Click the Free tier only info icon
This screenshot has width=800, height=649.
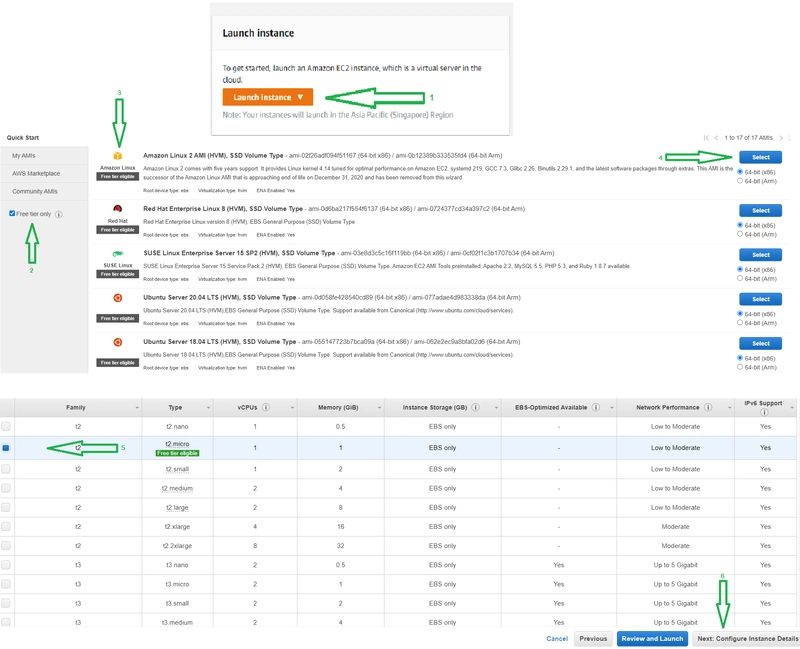(59, 214)
